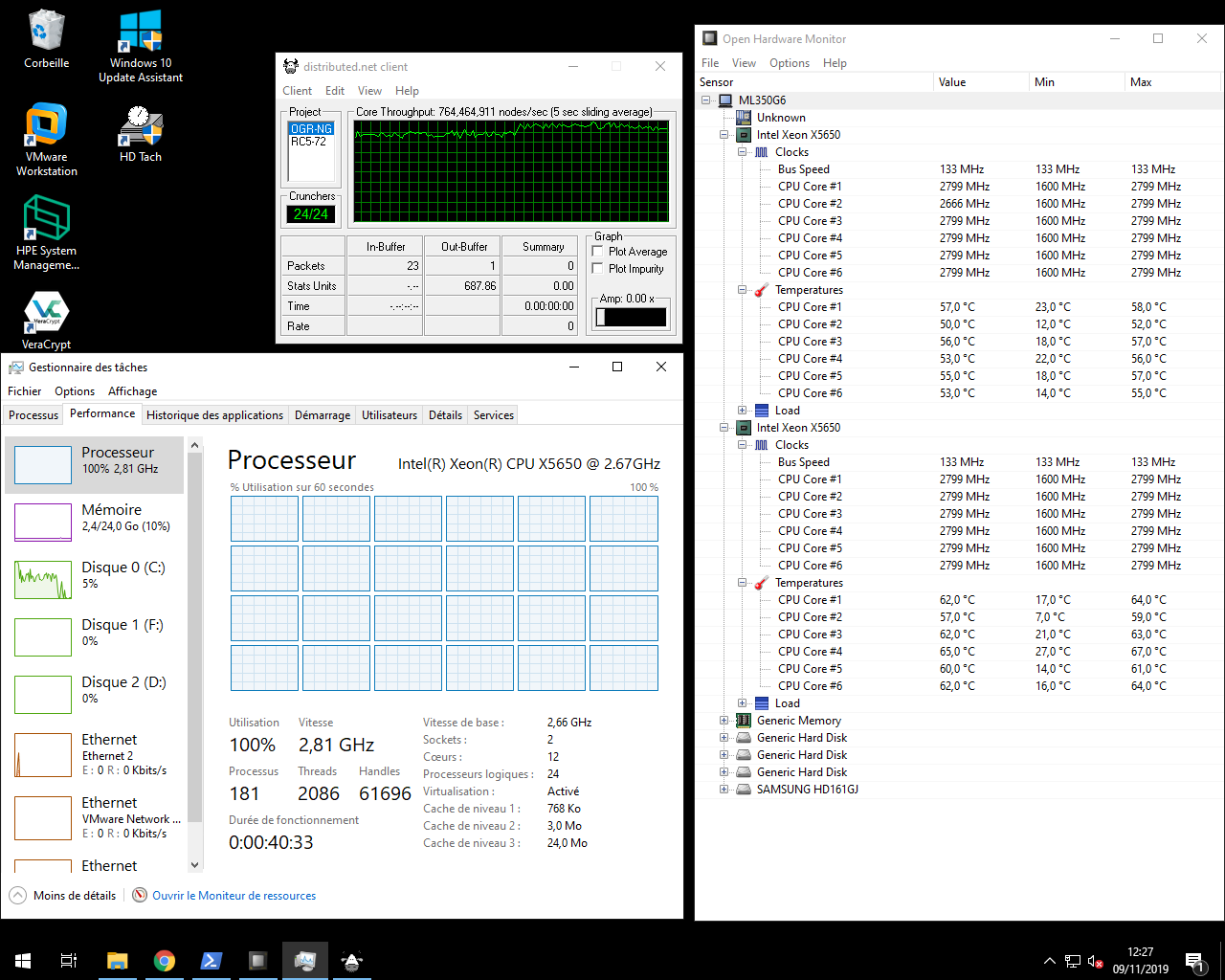
Task: Open the Fichier menu in Task Manager
Action: pyautogui.click(x=25, y=391)
